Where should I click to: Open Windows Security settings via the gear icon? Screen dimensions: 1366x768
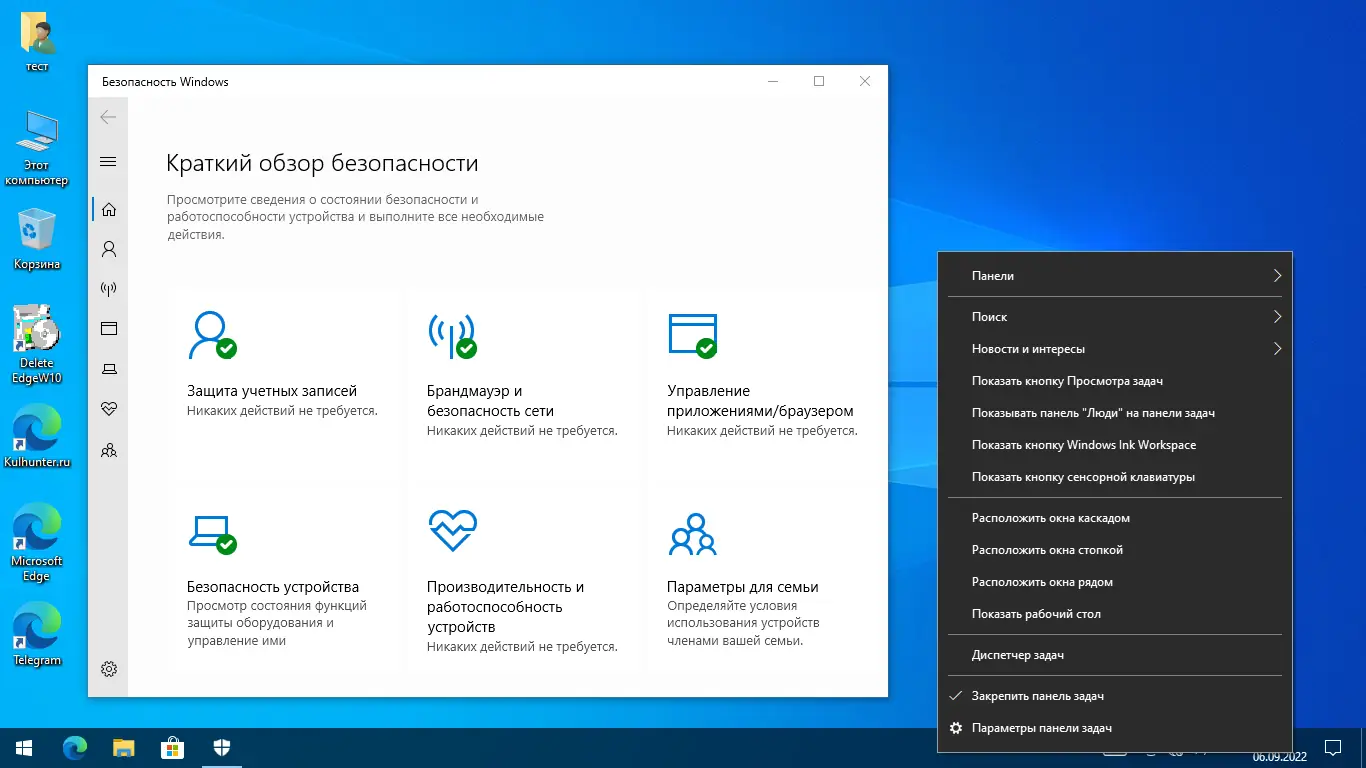[108, 669]
